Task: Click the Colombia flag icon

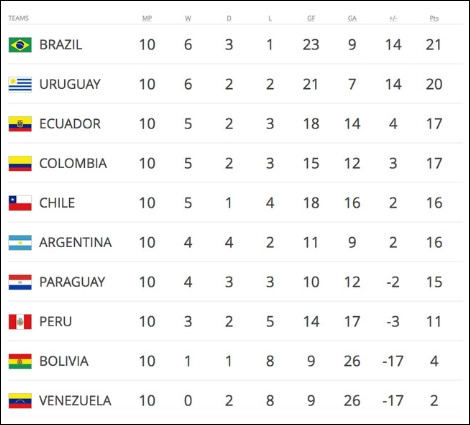Action: tap(20, 163)
